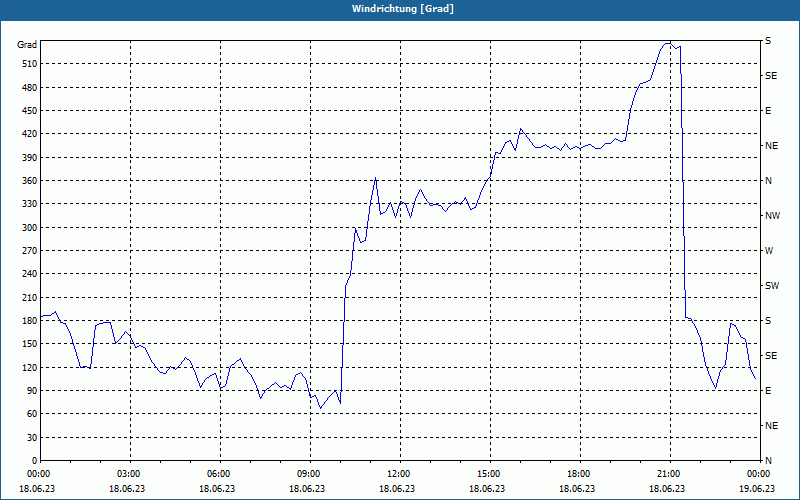Pick the y-axis value "390"
800x500 pixels.
click(x=30, y=158)
